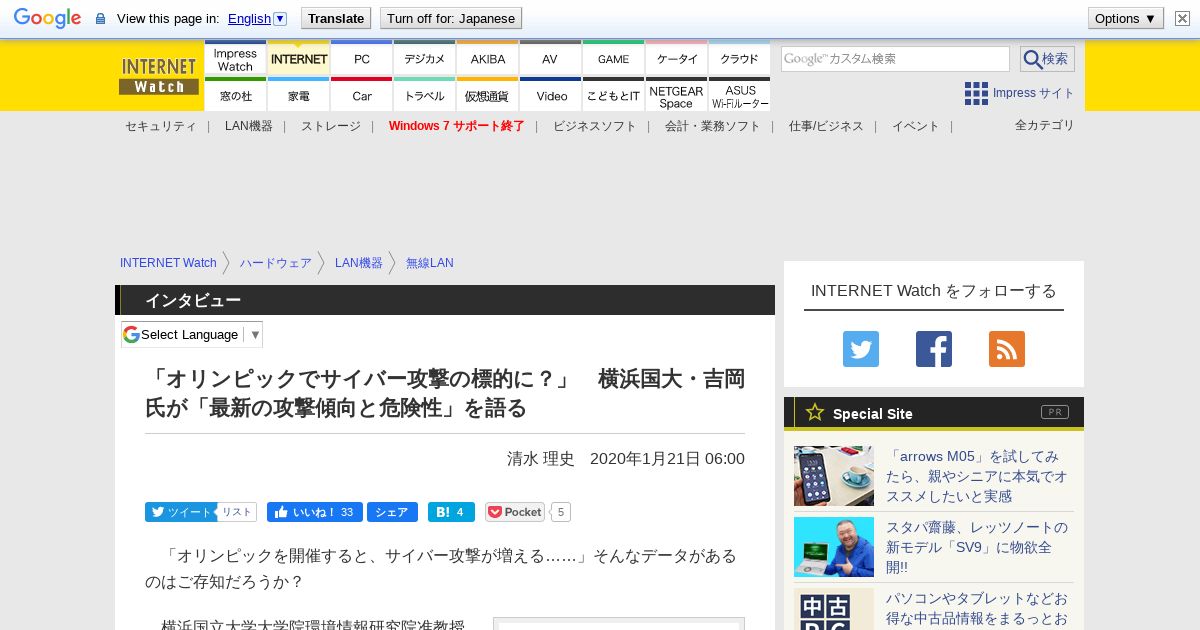The image size is (1200, 630).
Task: Open the トラベル tab
Action: click(425, 95)
